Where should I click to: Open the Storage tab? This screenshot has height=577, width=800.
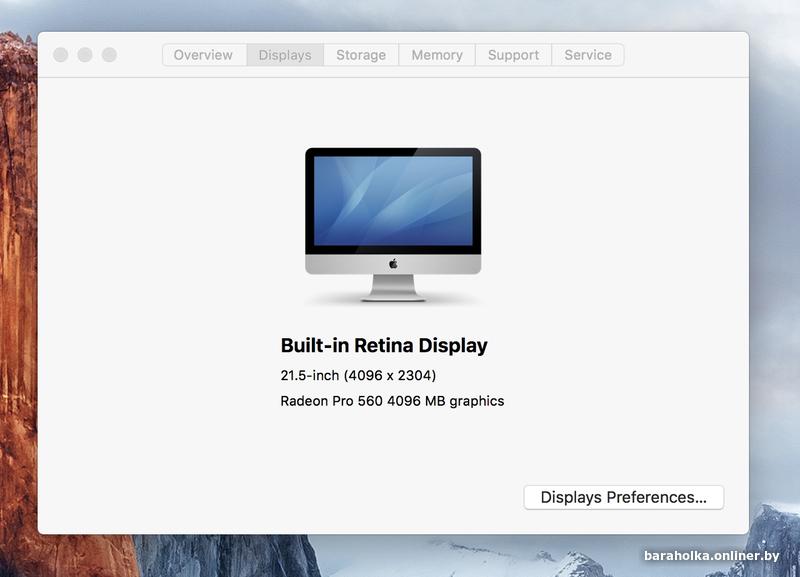[360, 55]
